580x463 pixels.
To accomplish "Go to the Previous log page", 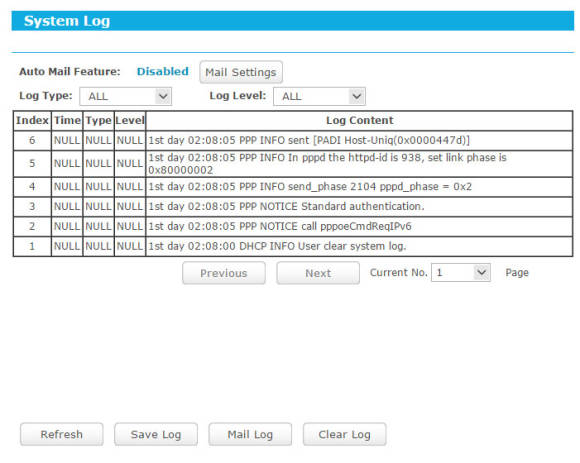I will tap(224, 273).
